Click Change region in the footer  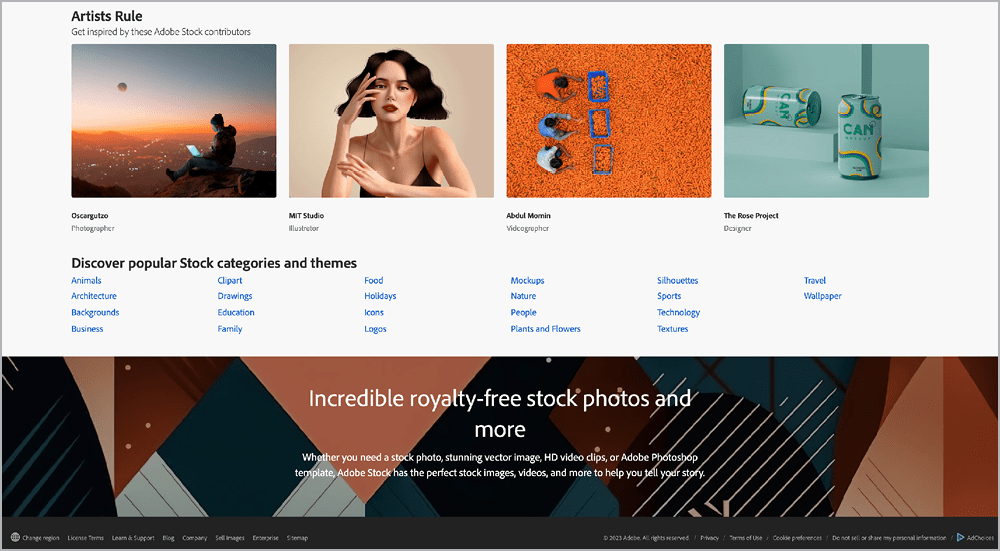point(41,538)
